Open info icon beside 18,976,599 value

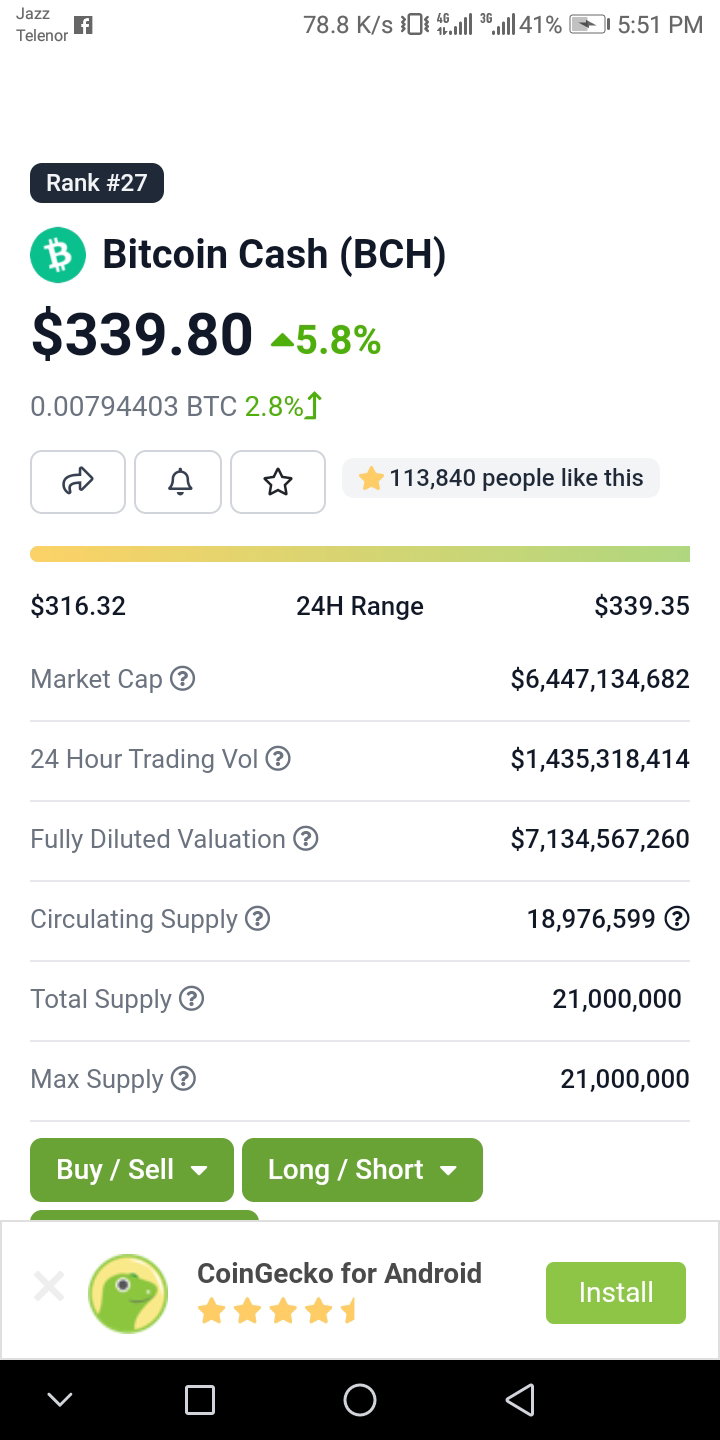point(677,919)
